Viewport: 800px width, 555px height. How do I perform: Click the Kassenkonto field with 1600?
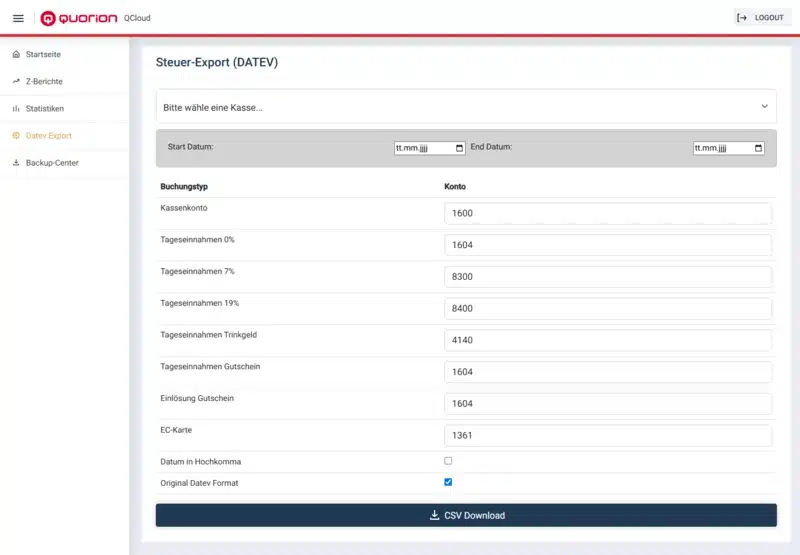click(x=608, y=213)
